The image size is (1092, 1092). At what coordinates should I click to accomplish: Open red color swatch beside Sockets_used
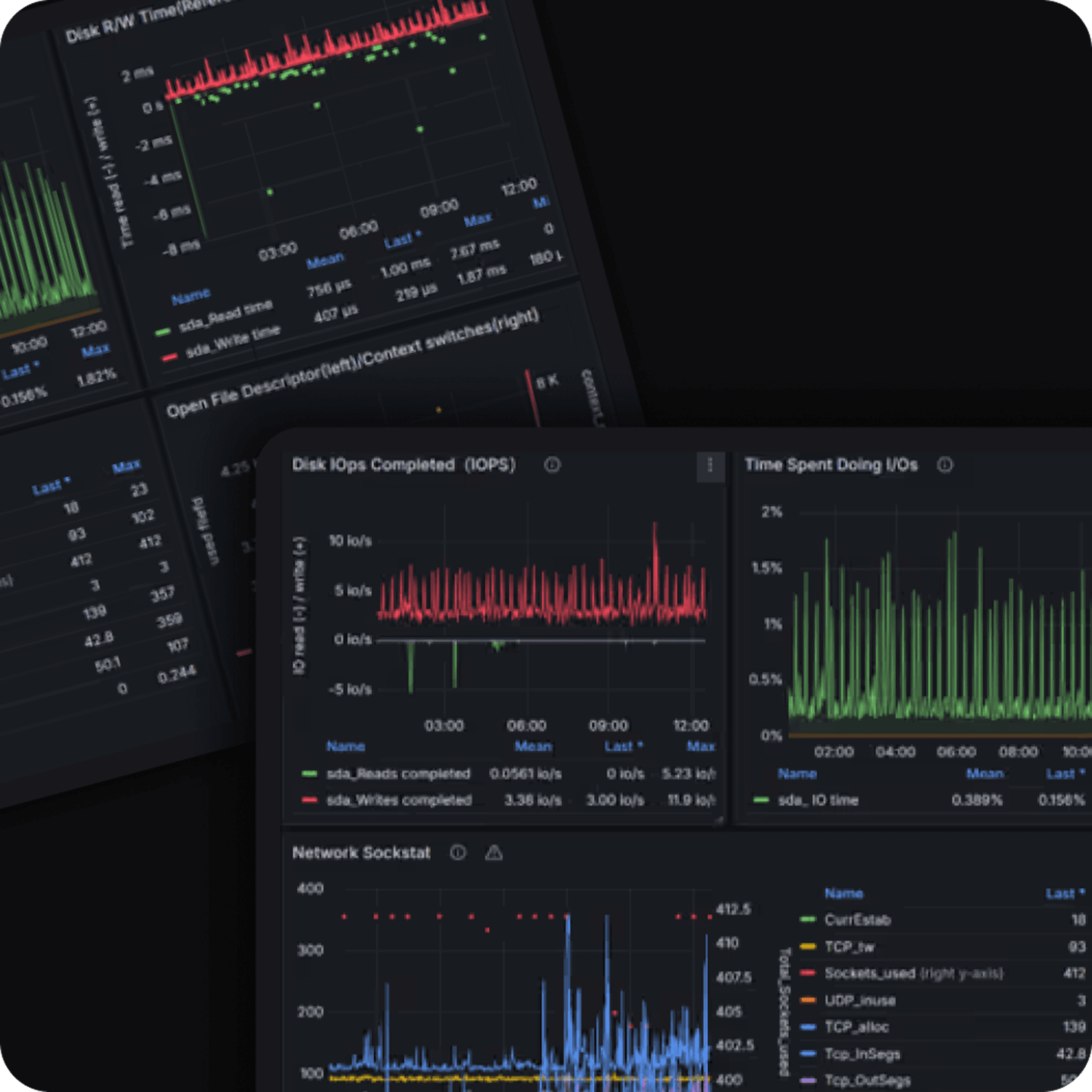tap(807, 973)
